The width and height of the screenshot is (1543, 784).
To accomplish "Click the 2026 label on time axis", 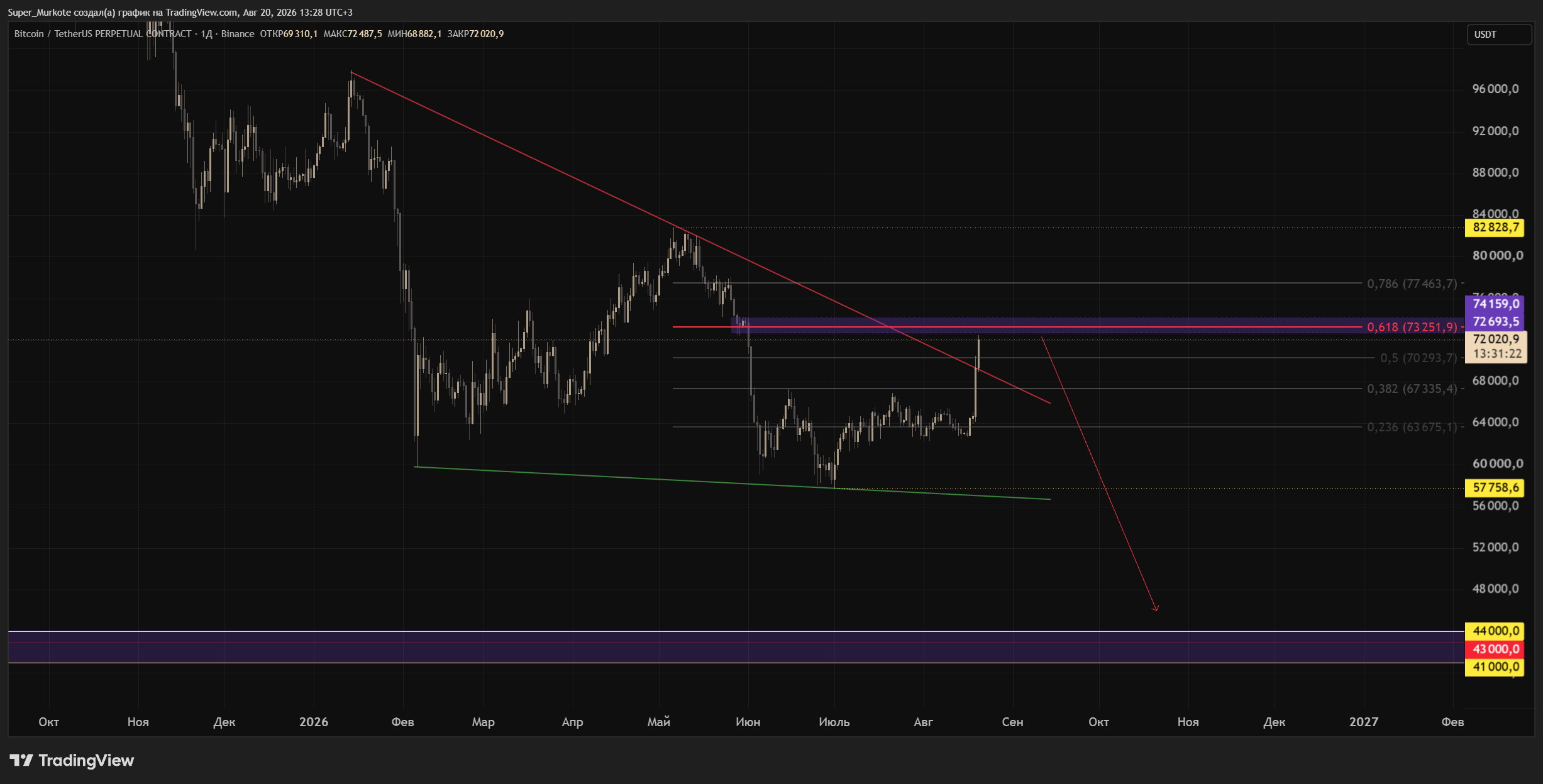I will pyautogui.click(x=314, y=722).
